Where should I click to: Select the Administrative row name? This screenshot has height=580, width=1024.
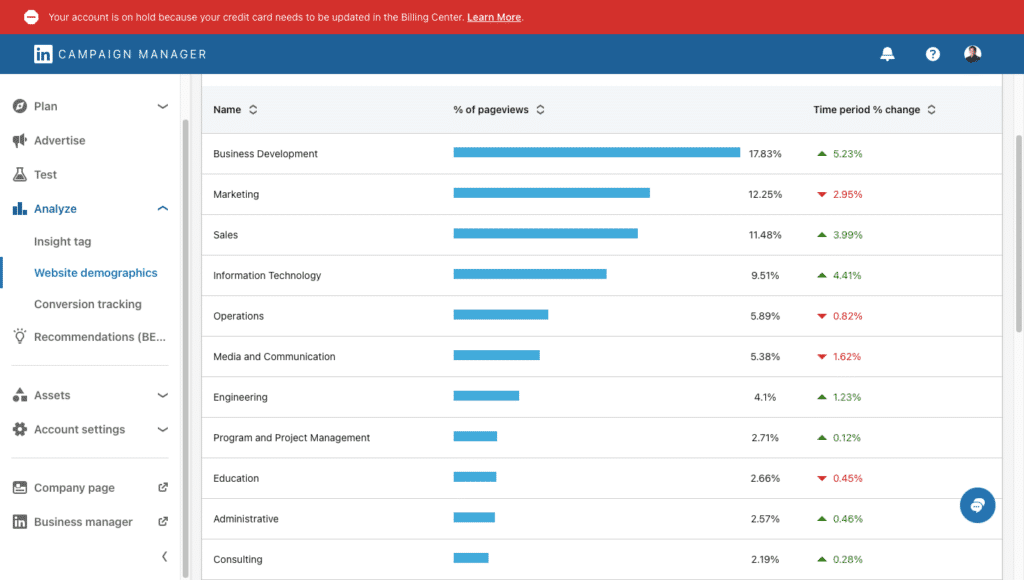coord(246,519)
